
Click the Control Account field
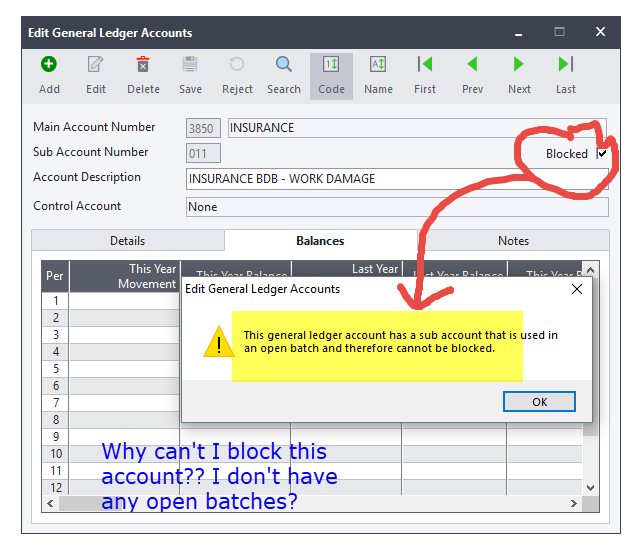(396, 207)
